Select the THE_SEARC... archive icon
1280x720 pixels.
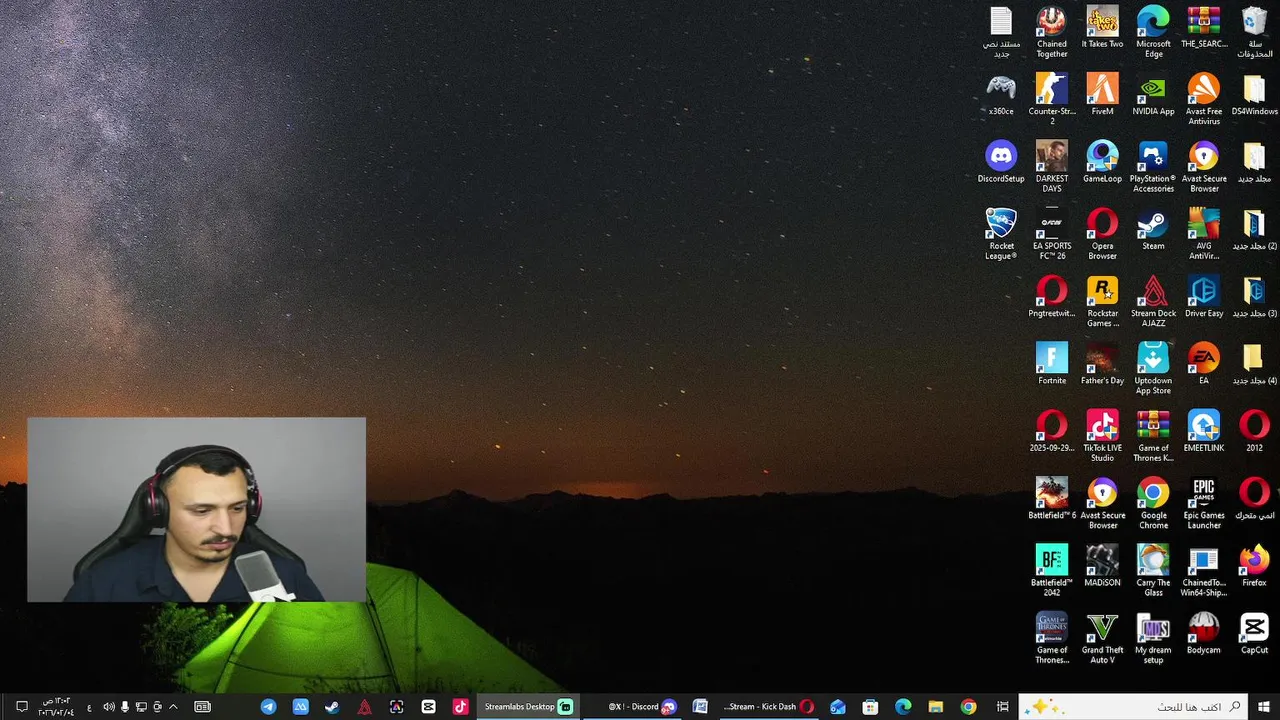(x=1204, y=27)
